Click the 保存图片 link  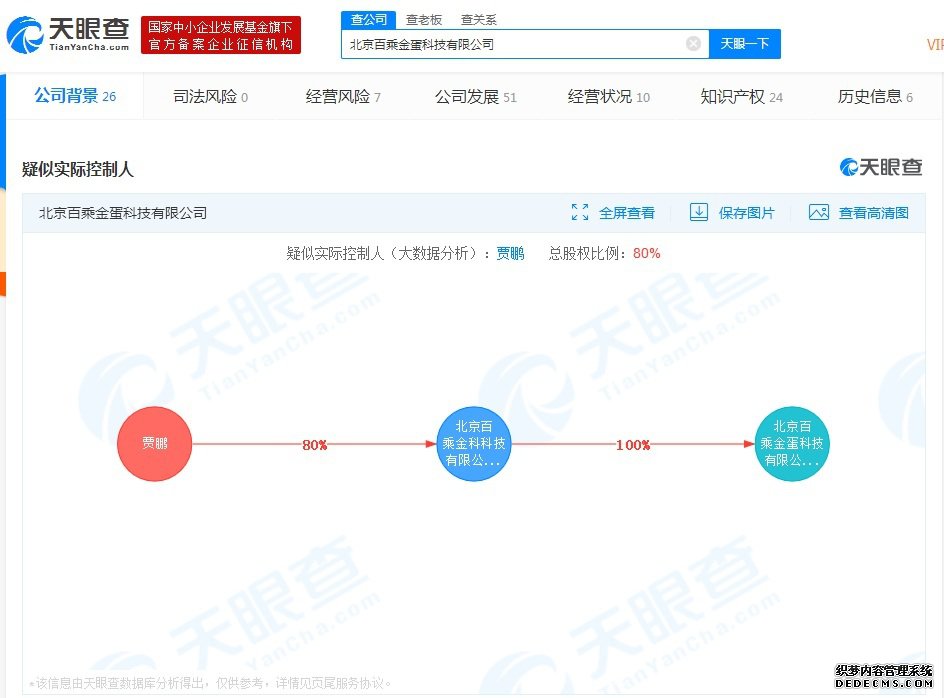(747, 213)
